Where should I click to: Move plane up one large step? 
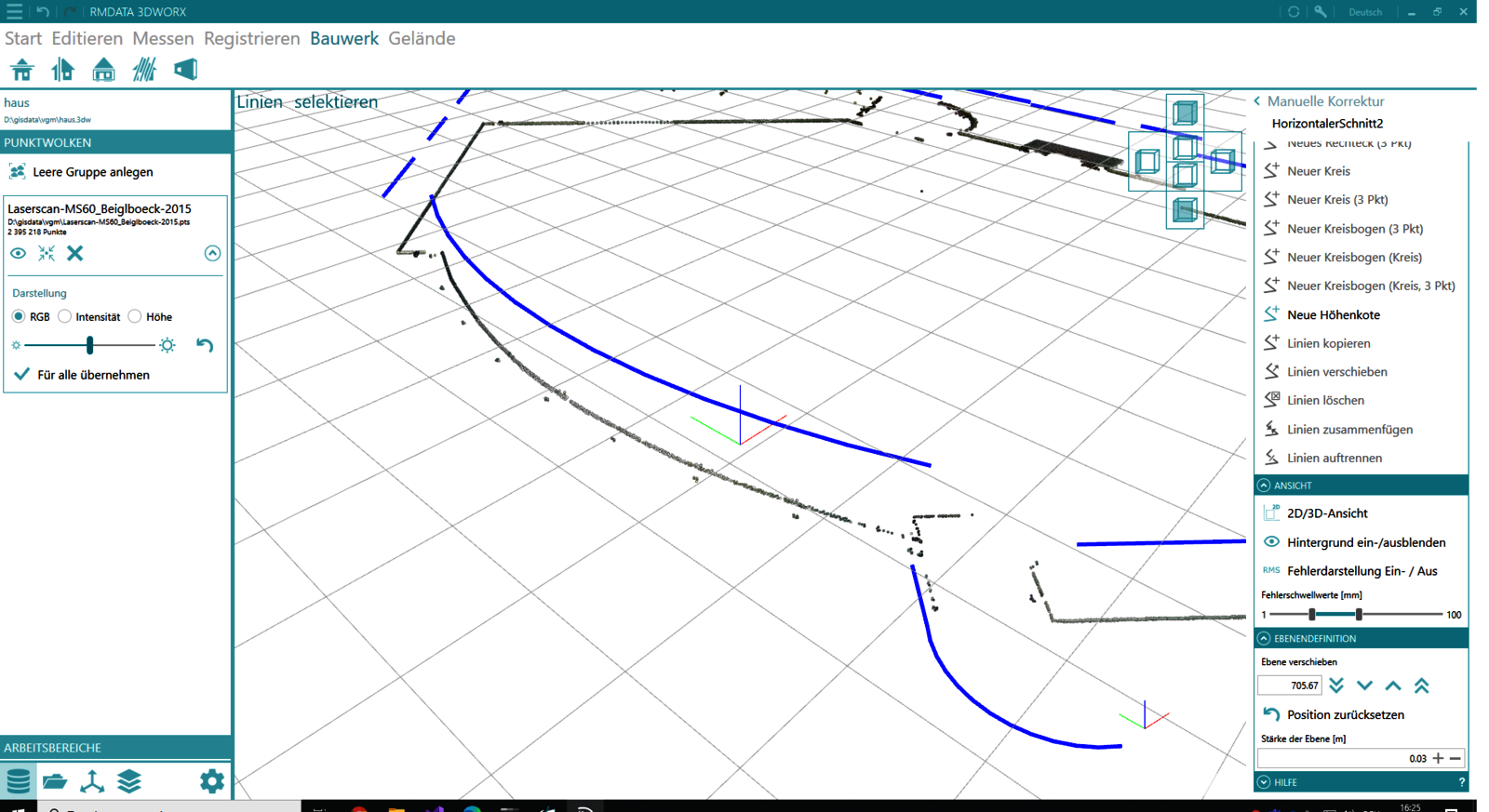(1421, 686)
